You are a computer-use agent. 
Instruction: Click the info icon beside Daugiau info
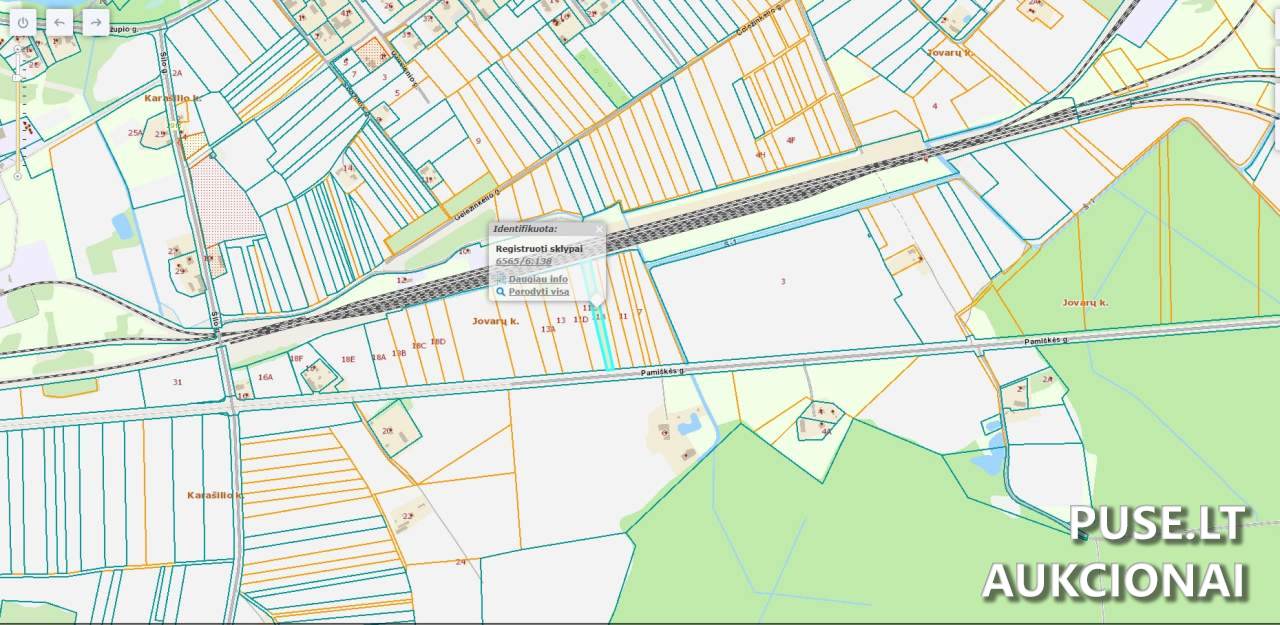click(501, 279)
